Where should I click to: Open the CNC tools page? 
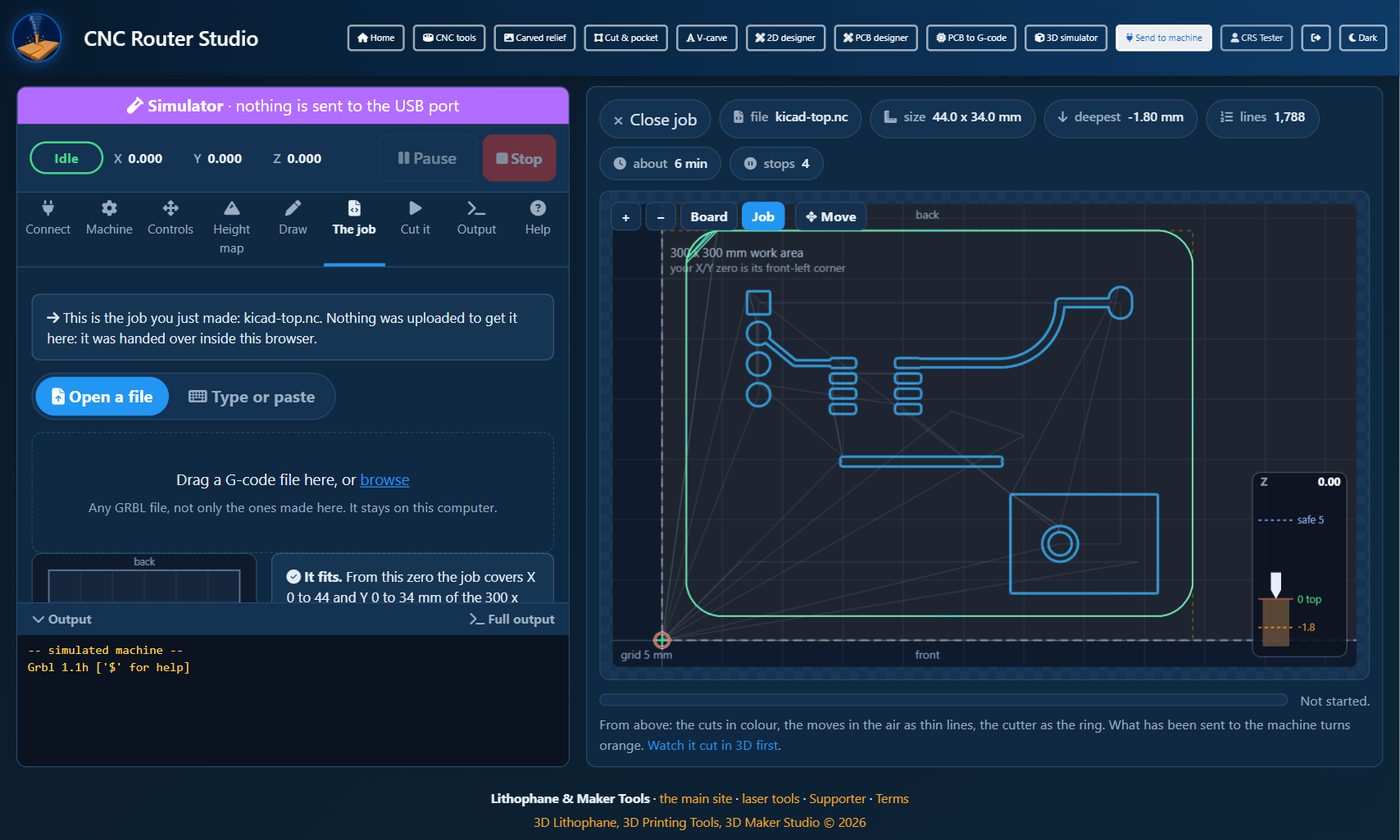coord(449,38)
